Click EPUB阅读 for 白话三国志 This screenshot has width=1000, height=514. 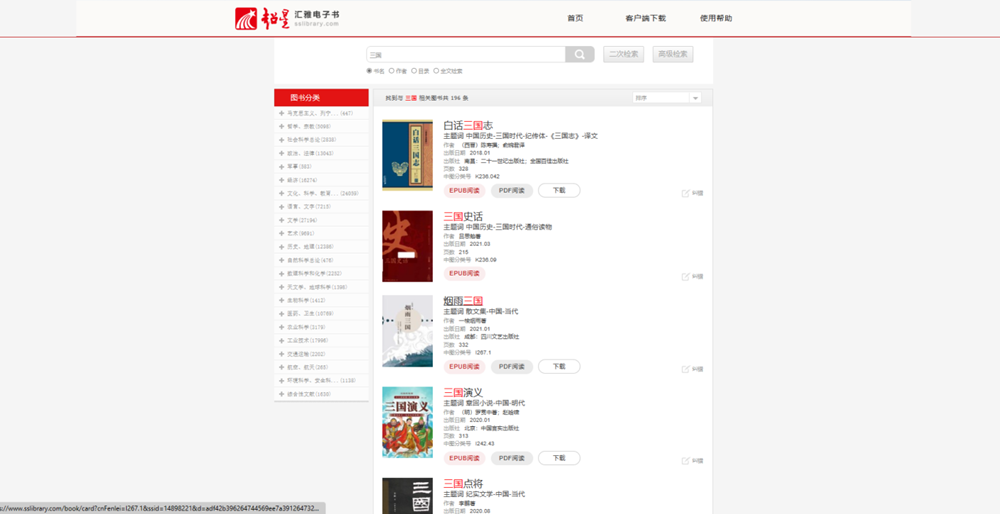[464, 190]
